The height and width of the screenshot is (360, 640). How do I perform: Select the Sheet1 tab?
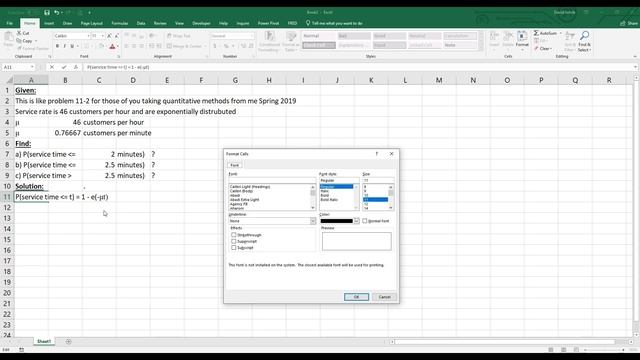44,341
